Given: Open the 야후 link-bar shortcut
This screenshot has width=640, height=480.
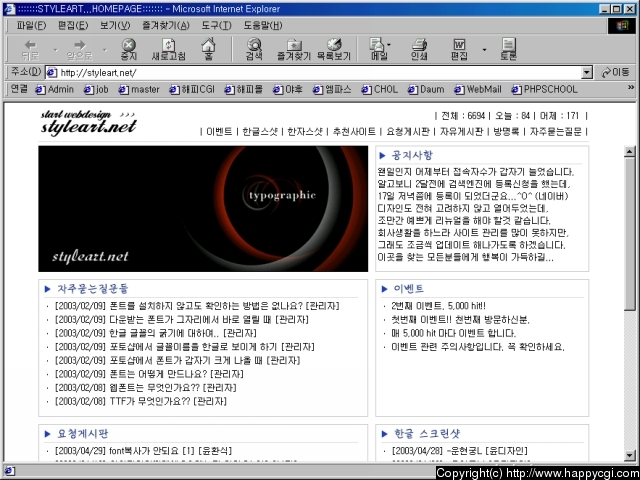Looking at the screenshot, I should pyautogui.click(x=288, y=89).
